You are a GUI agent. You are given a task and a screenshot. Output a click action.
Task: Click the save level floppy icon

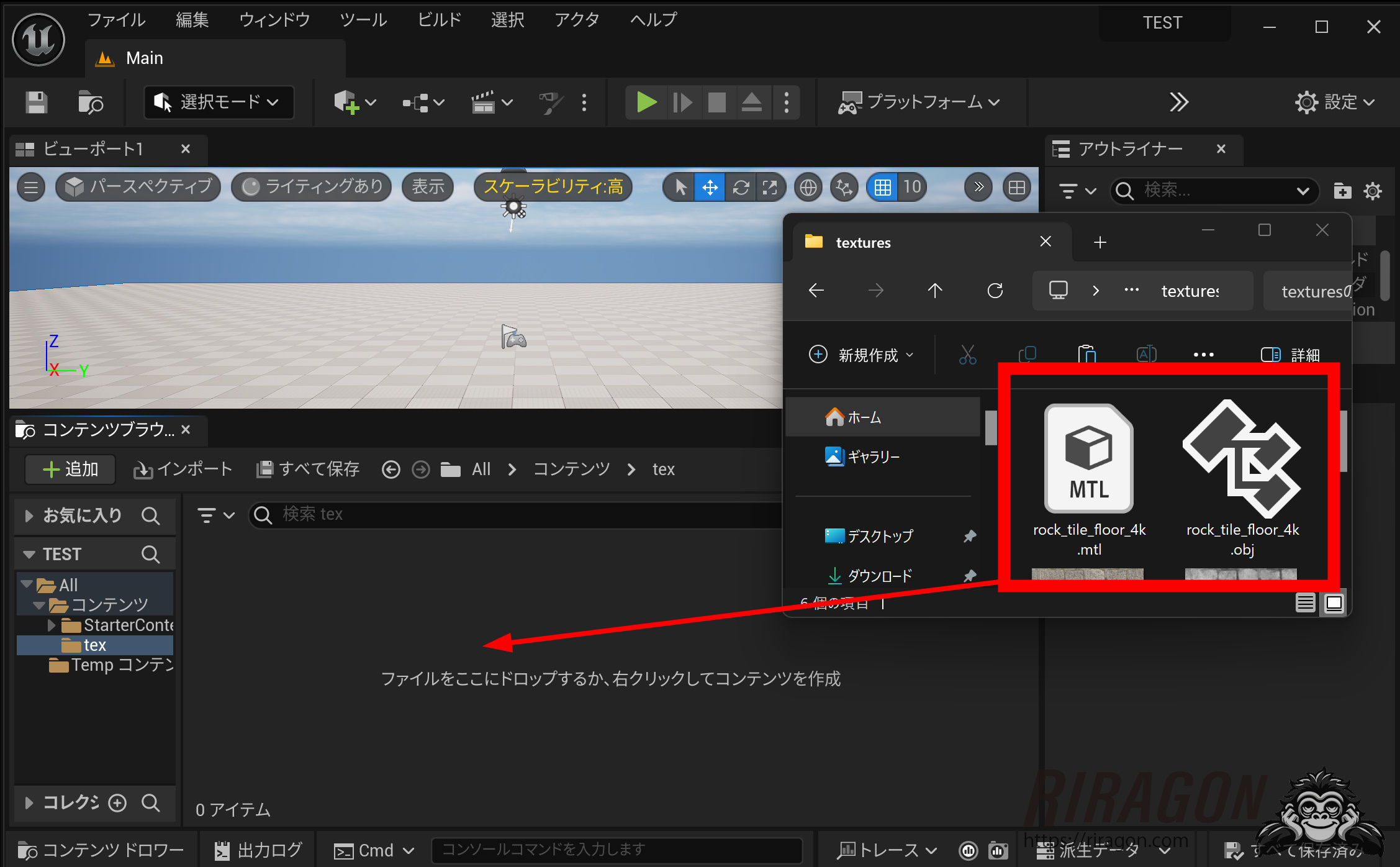36,102
